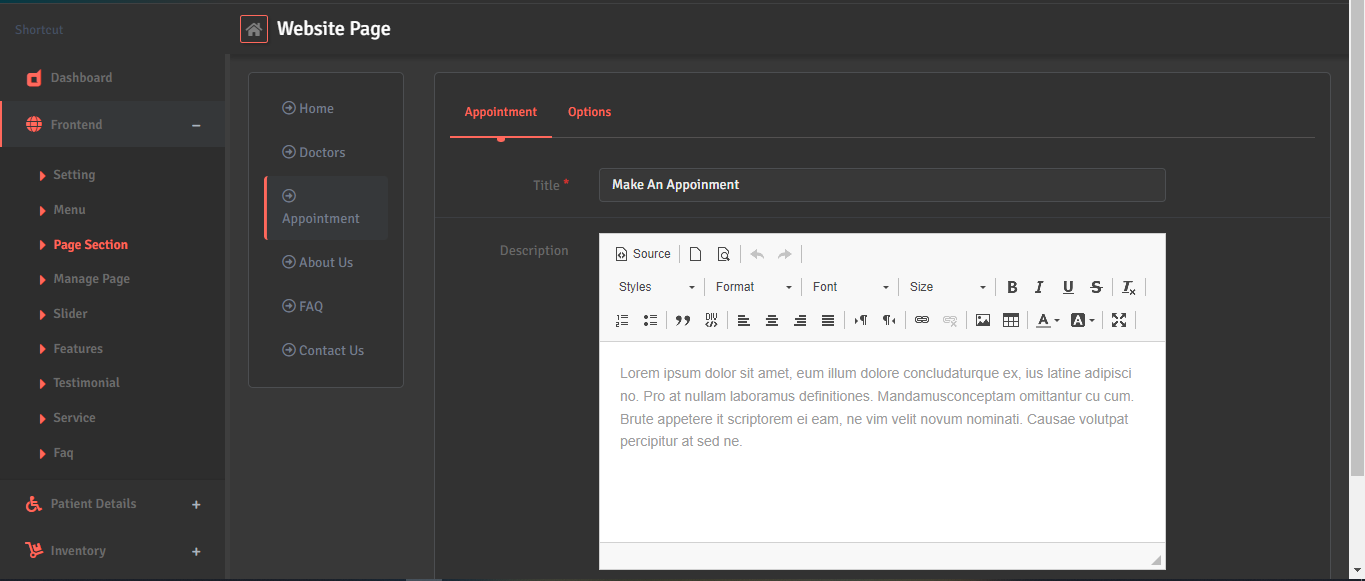
Task: Add a blockquote to the description
Action: tap(683, 320)
